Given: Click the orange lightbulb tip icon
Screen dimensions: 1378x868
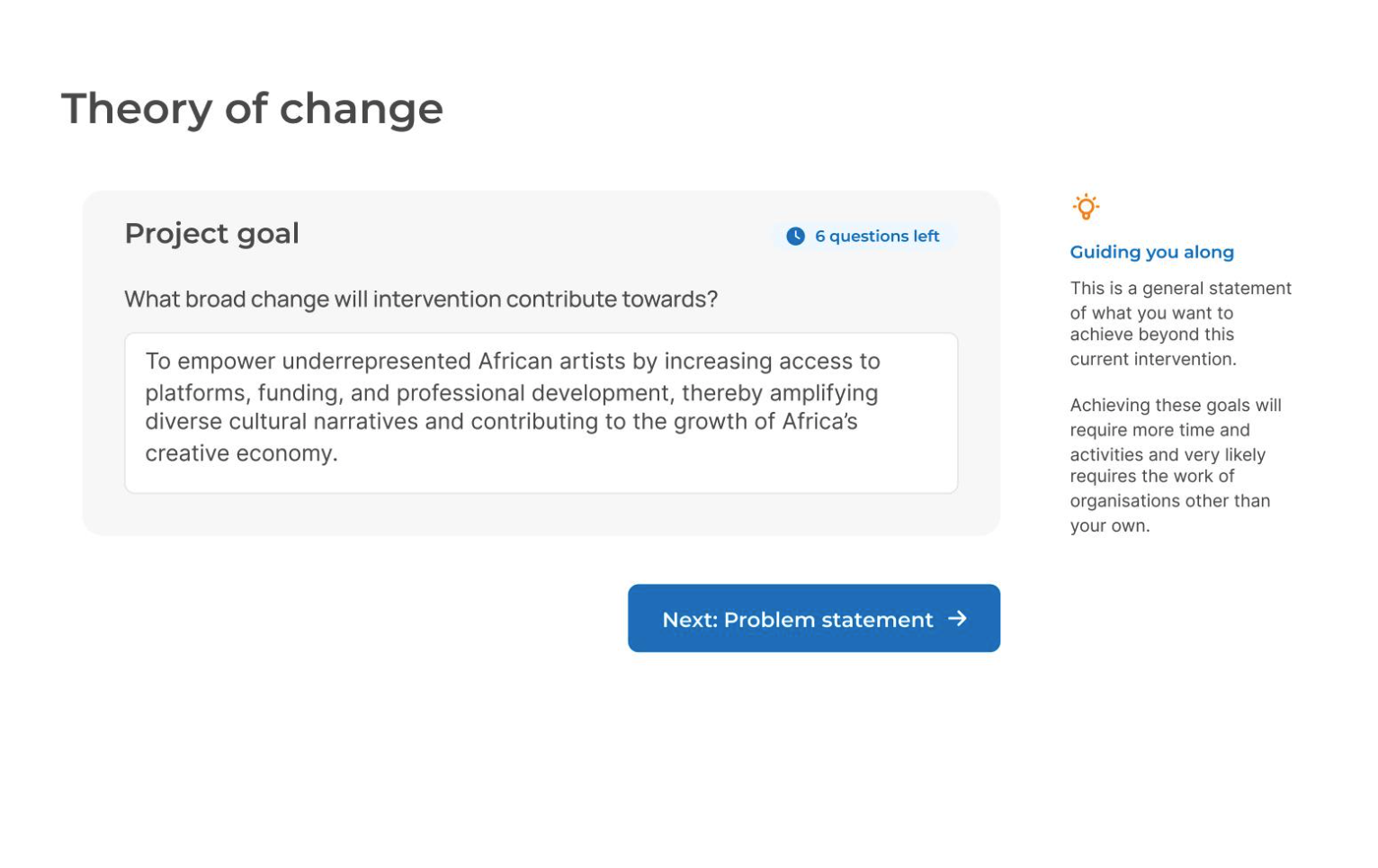Looking at the screenshot, I should [x=1086, y=207].
